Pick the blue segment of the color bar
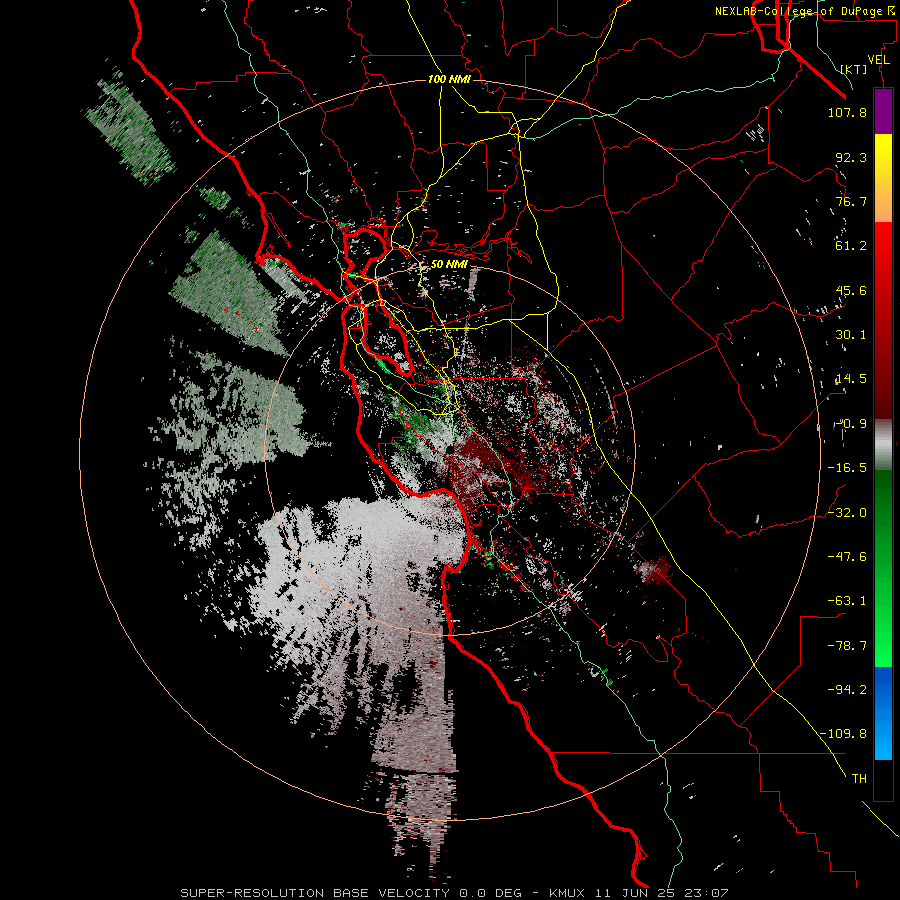The image size is (900, 900). click(x=883, y=713)
